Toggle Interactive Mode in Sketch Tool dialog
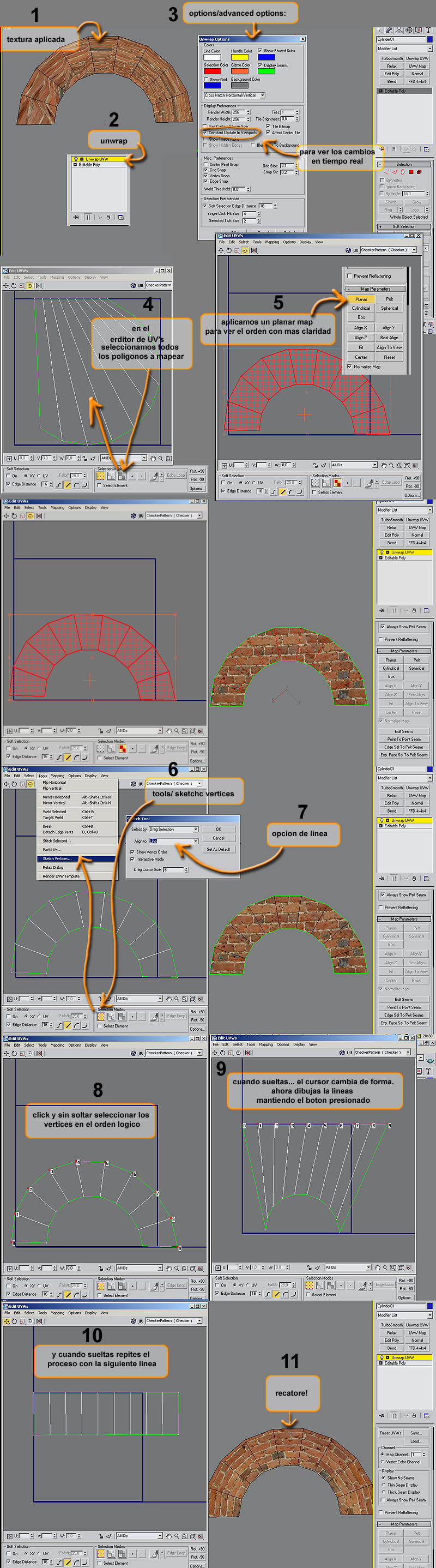The height and width of the screenshot is (1568, 436). [133, 860]
